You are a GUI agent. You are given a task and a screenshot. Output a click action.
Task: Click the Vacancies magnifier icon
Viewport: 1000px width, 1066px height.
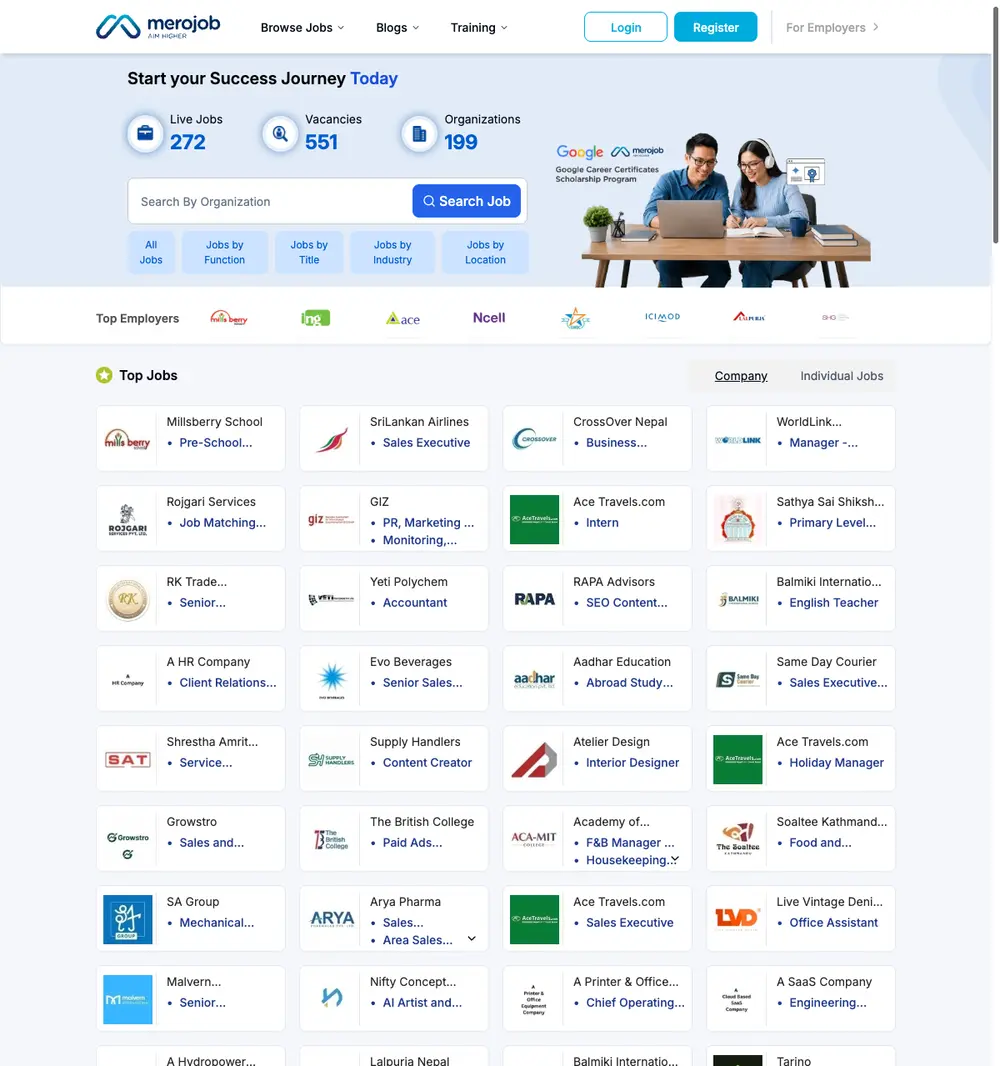click(x=280, y=133)
